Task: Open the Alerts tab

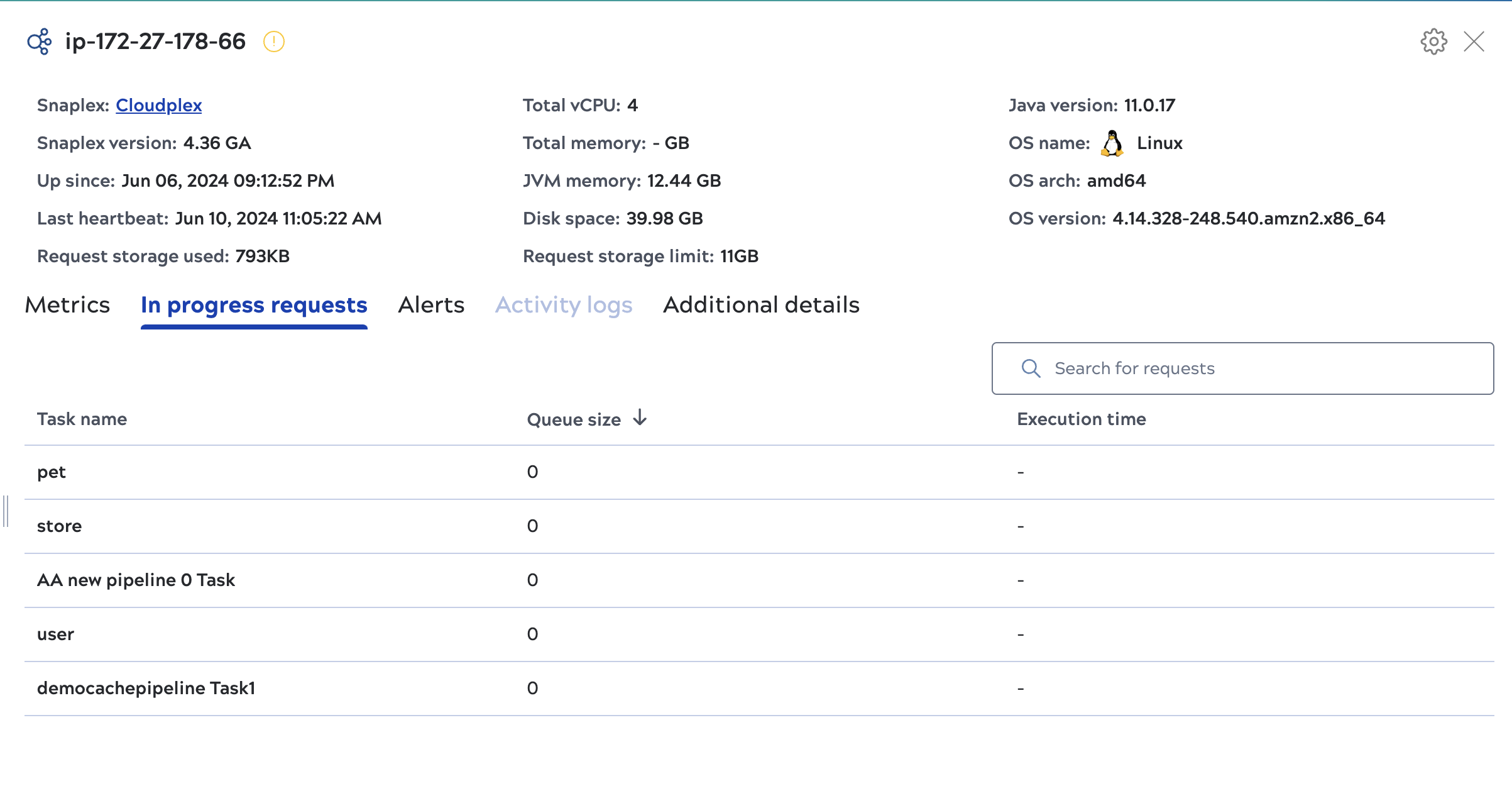Action: click(431, 305)
